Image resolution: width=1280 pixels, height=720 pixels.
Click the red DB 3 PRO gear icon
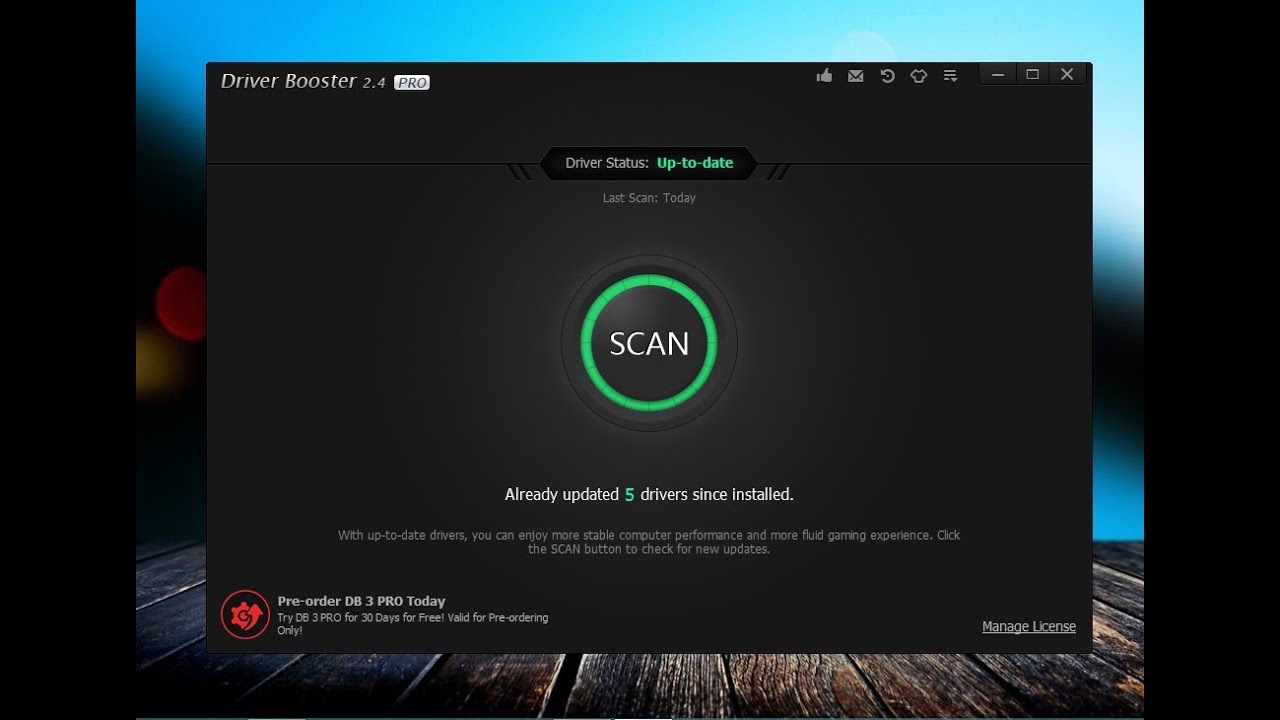click(x=245, y=615)
